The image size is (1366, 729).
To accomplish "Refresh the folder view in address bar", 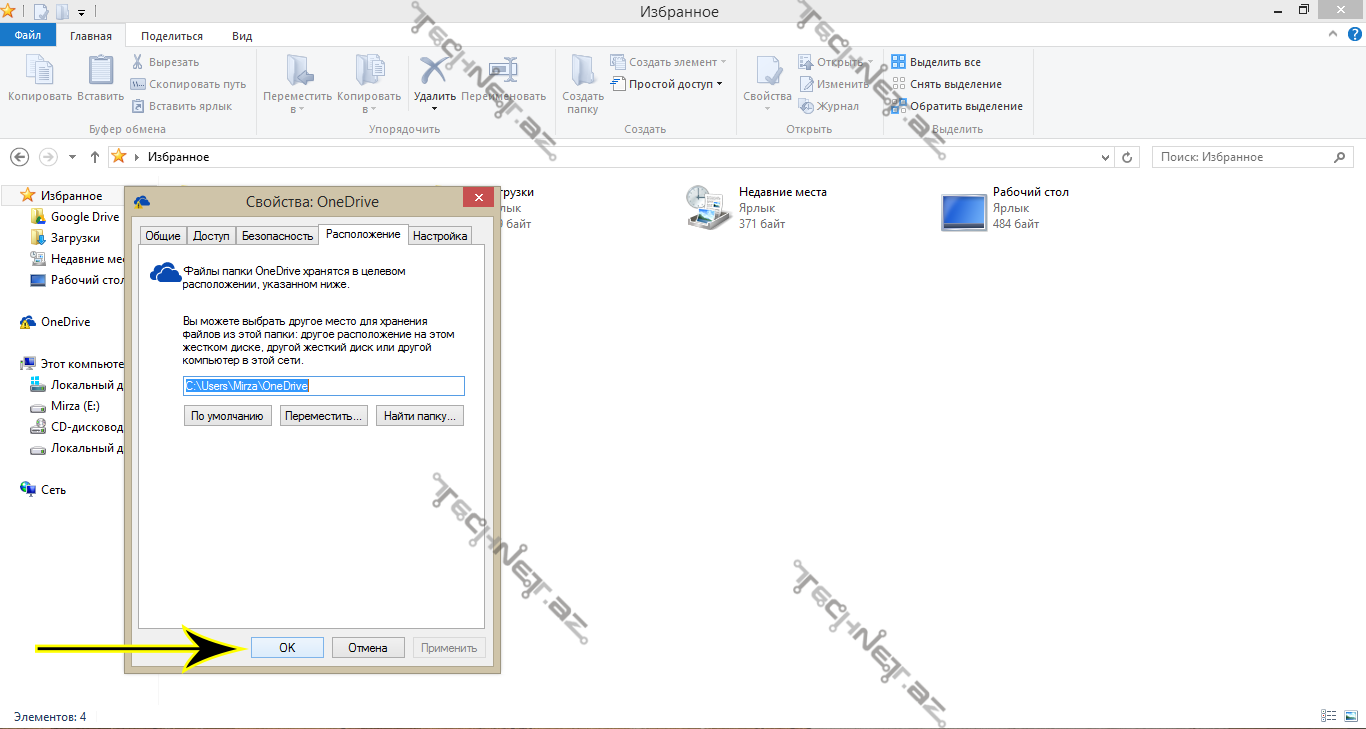I will point(1128,157).
